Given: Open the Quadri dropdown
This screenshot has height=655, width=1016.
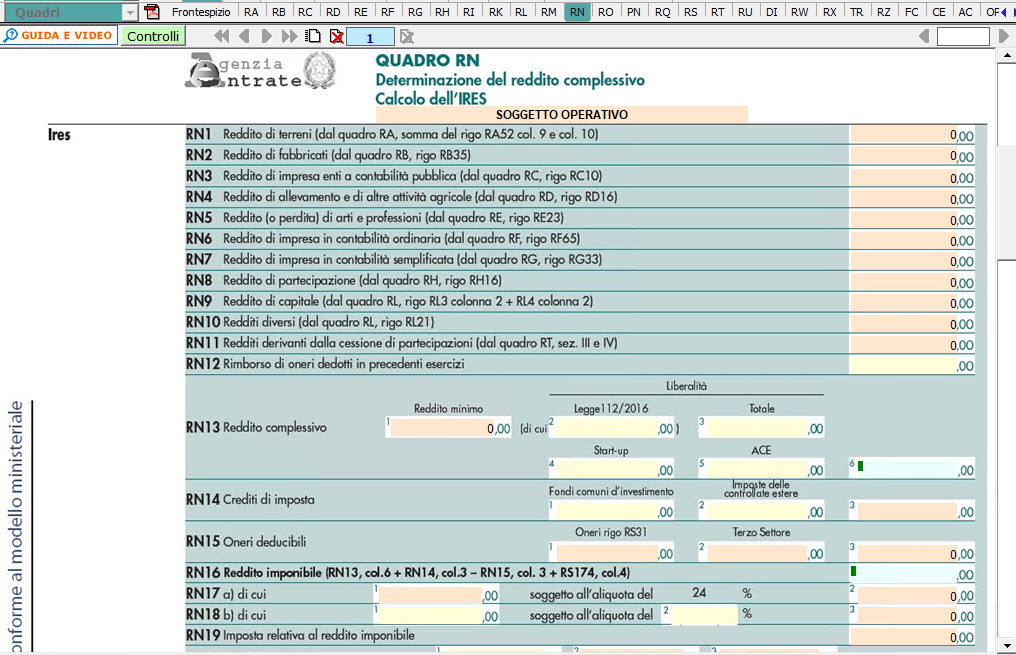Looking at the screenshot, I should tap(130, 12).
